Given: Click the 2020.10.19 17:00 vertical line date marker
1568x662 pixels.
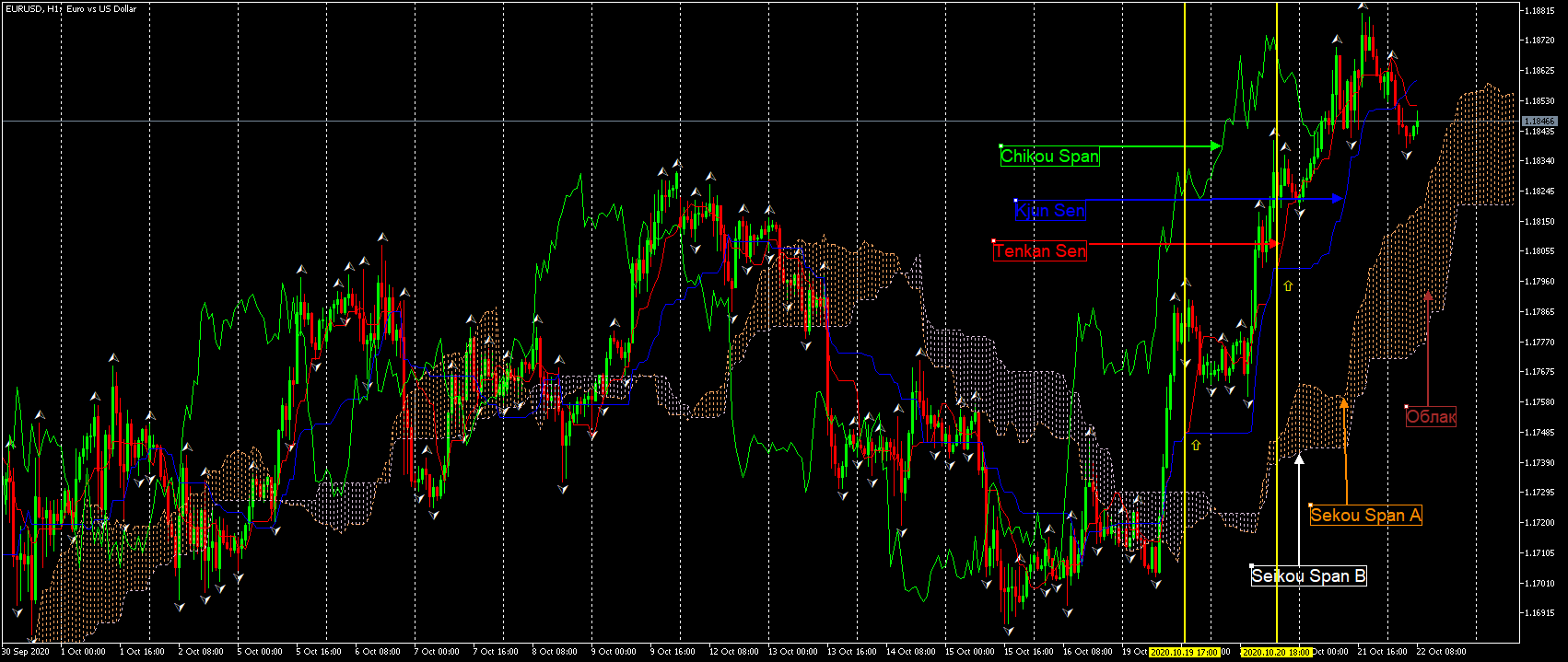Looking at the screenshot, I should click(x=1184, y=652).
